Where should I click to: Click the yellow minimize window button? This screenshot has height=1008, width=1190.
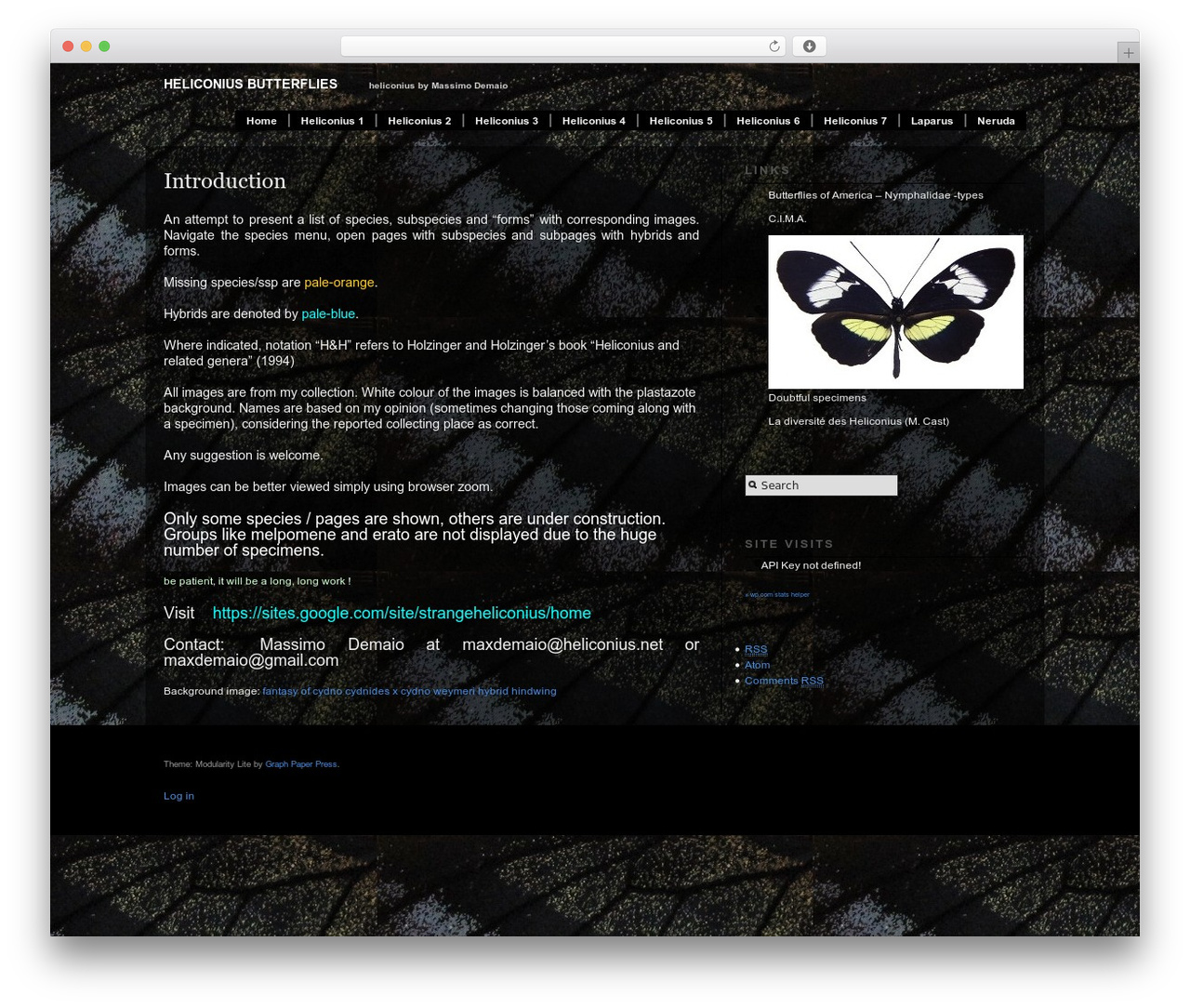click(86, 46)
